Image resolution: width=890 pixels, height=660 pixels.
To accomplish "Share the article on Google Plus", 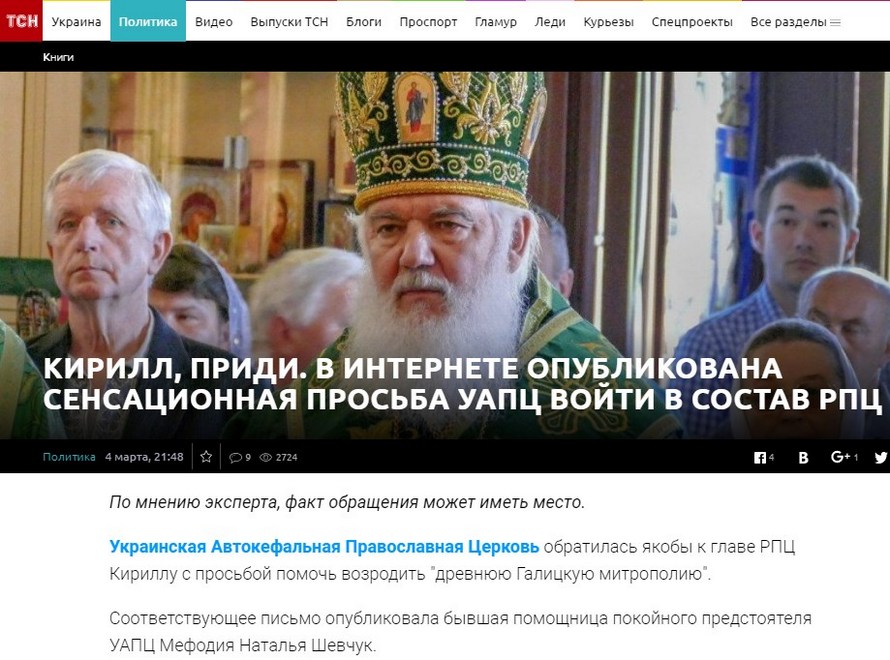I will point(841,457).
